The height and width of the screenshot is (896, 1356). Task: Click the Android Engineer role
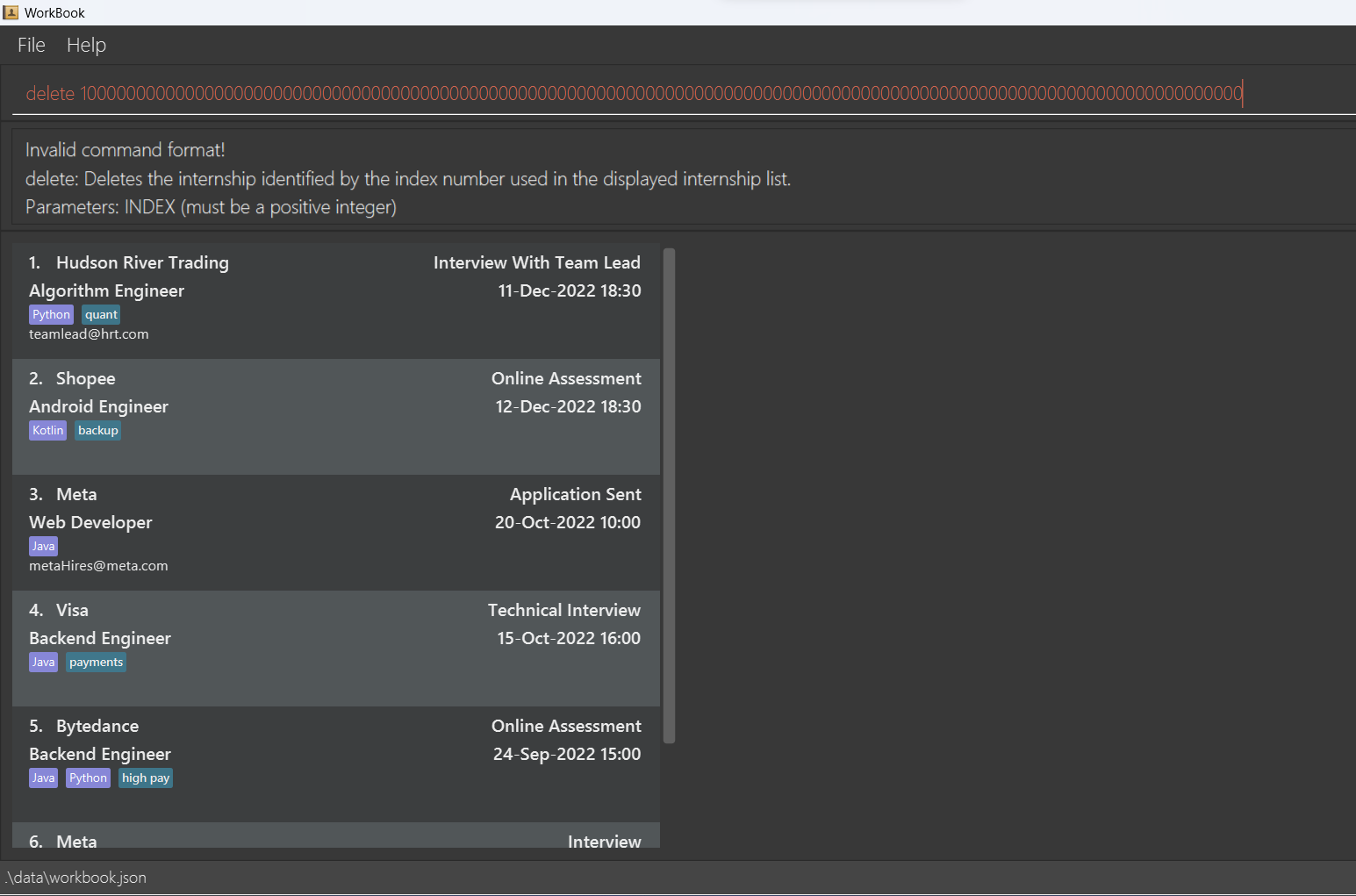tap(98, 406)
